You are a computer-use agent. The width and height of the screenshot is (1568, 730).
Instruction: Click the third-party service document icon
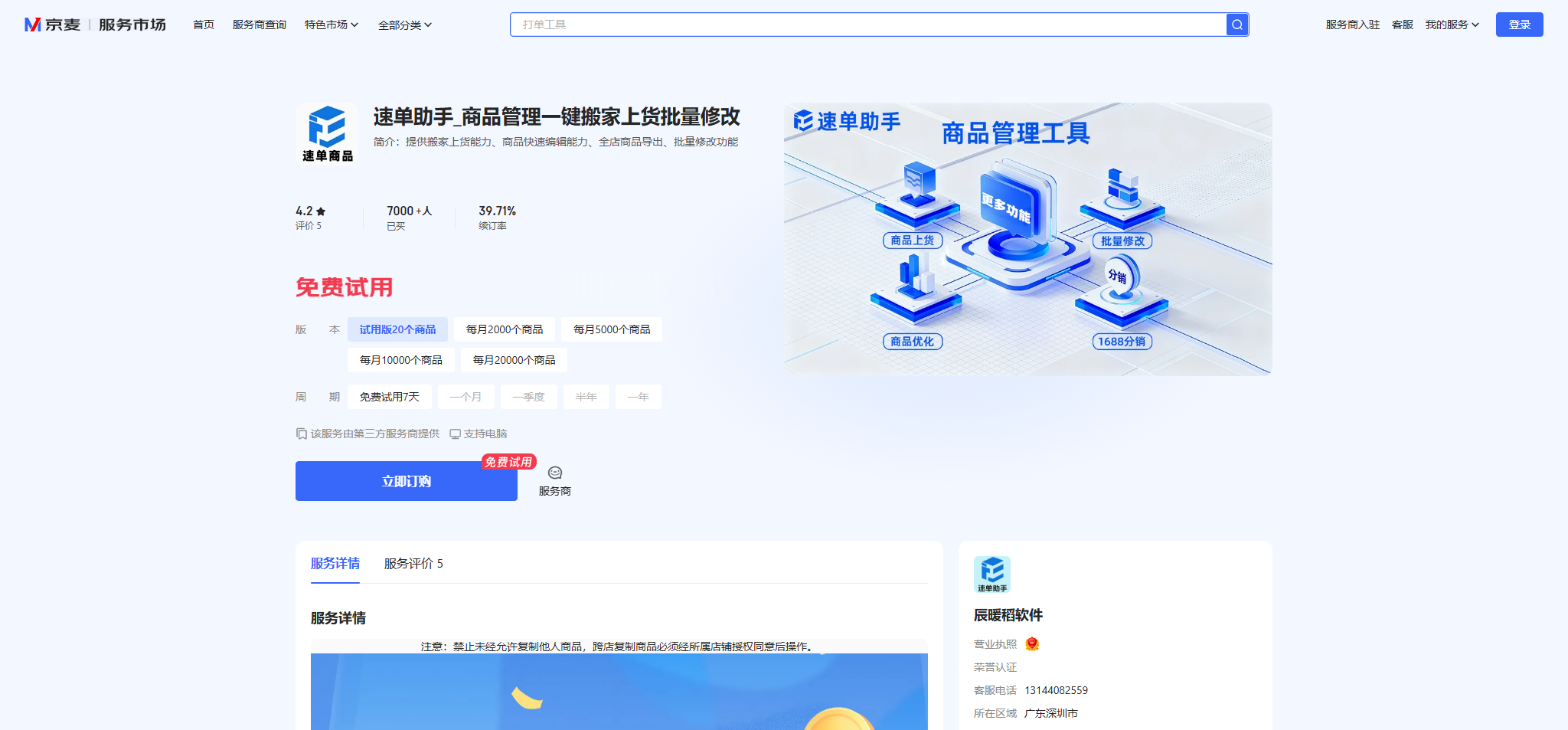(x=302, y=434)
